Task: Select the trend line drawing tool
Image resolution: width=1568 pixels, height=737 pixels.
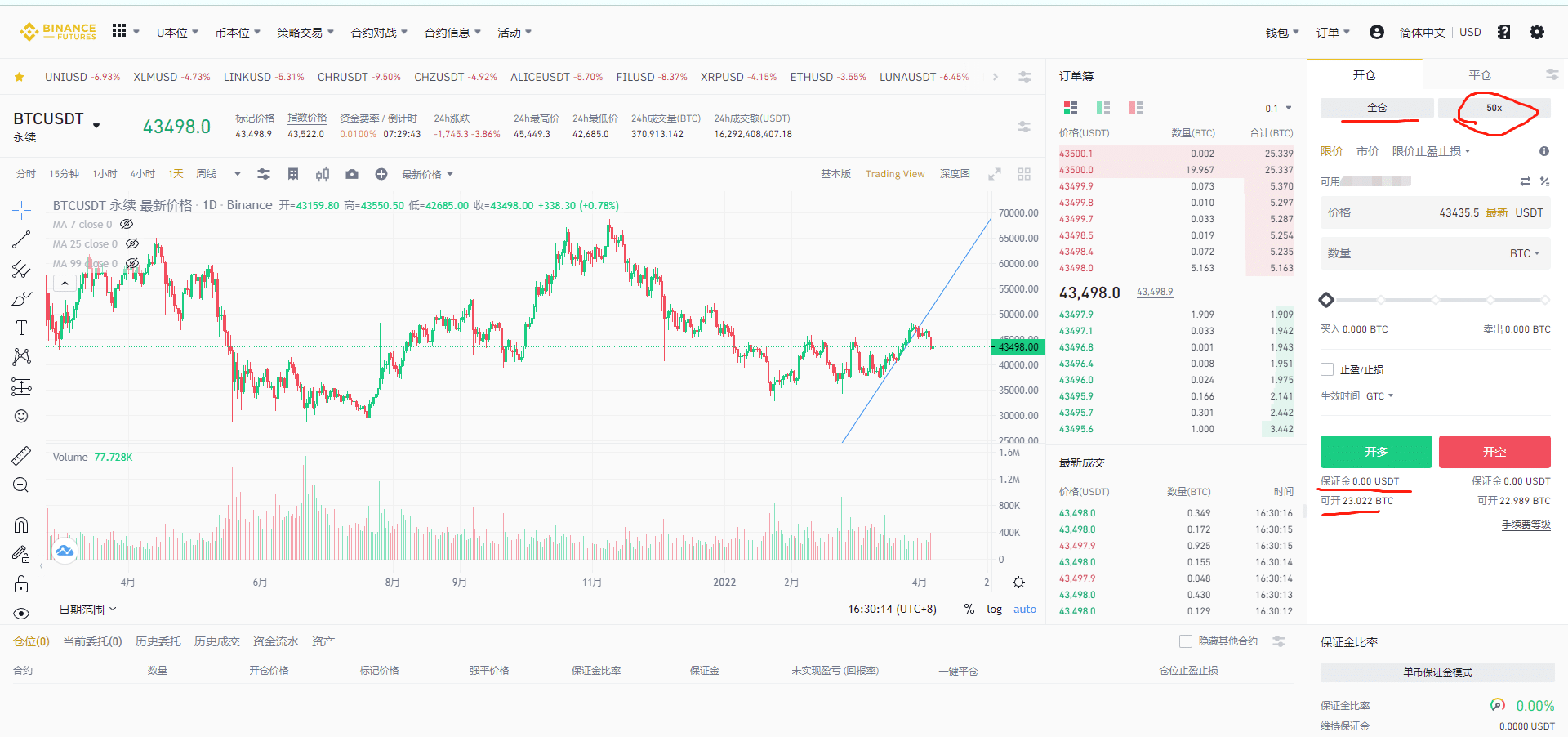Action: 21,240
